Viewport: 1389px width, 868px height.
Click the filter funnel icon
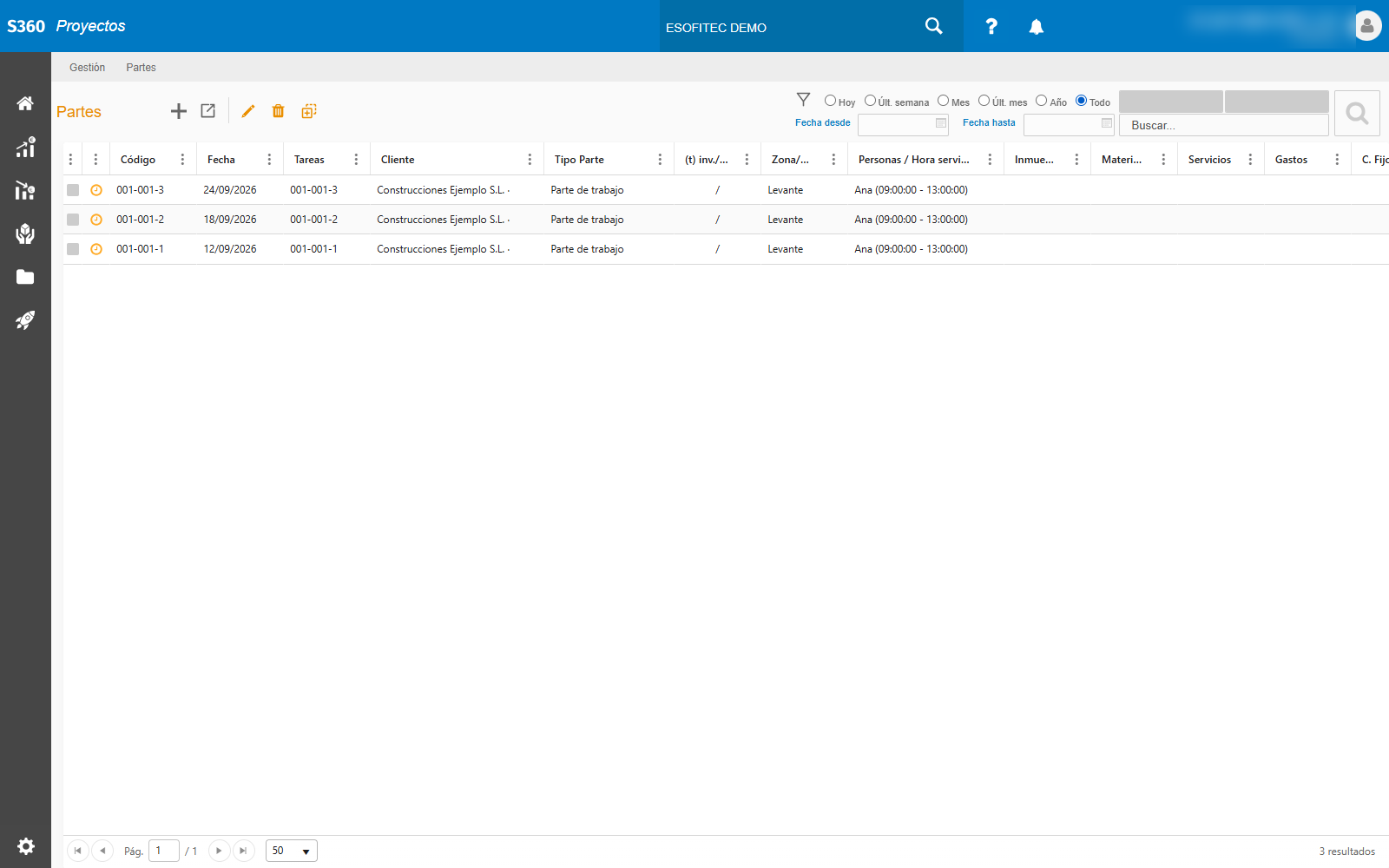point(804,100)
